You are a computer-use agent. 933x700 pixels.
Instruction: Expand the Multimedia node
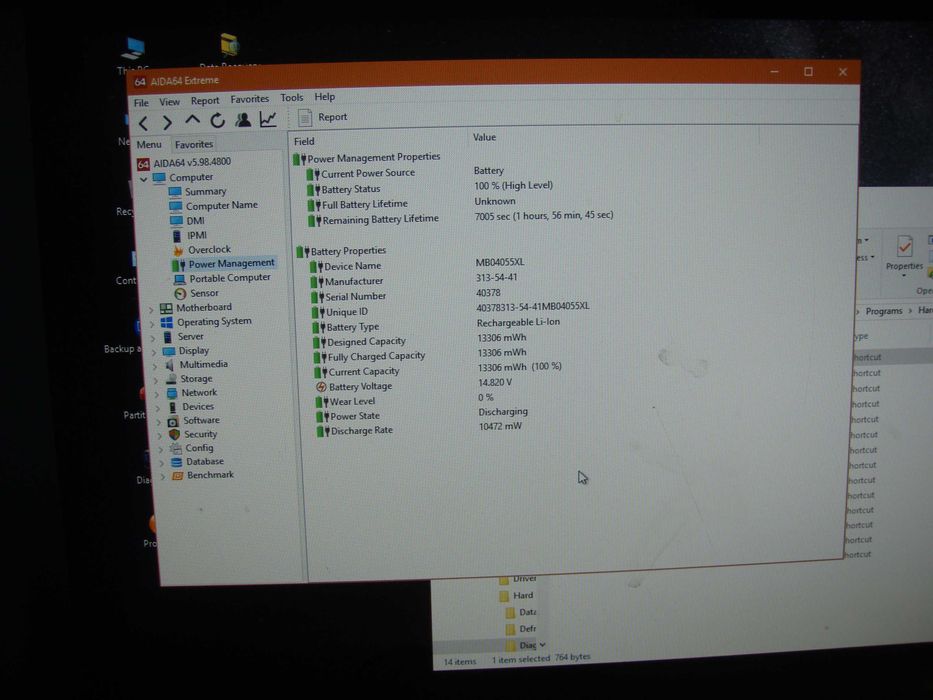[x=155, y=366]
